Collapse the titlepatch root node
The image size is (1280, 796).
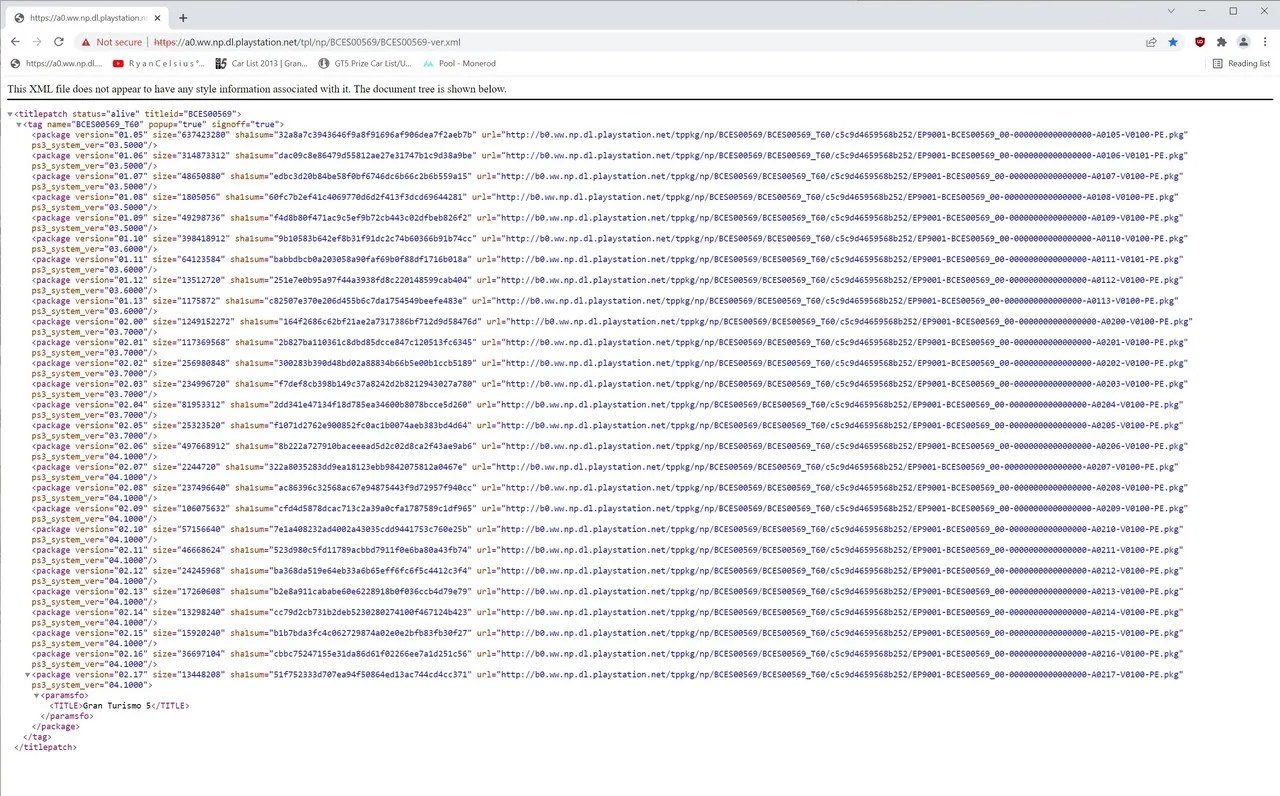tap(10, 114)
